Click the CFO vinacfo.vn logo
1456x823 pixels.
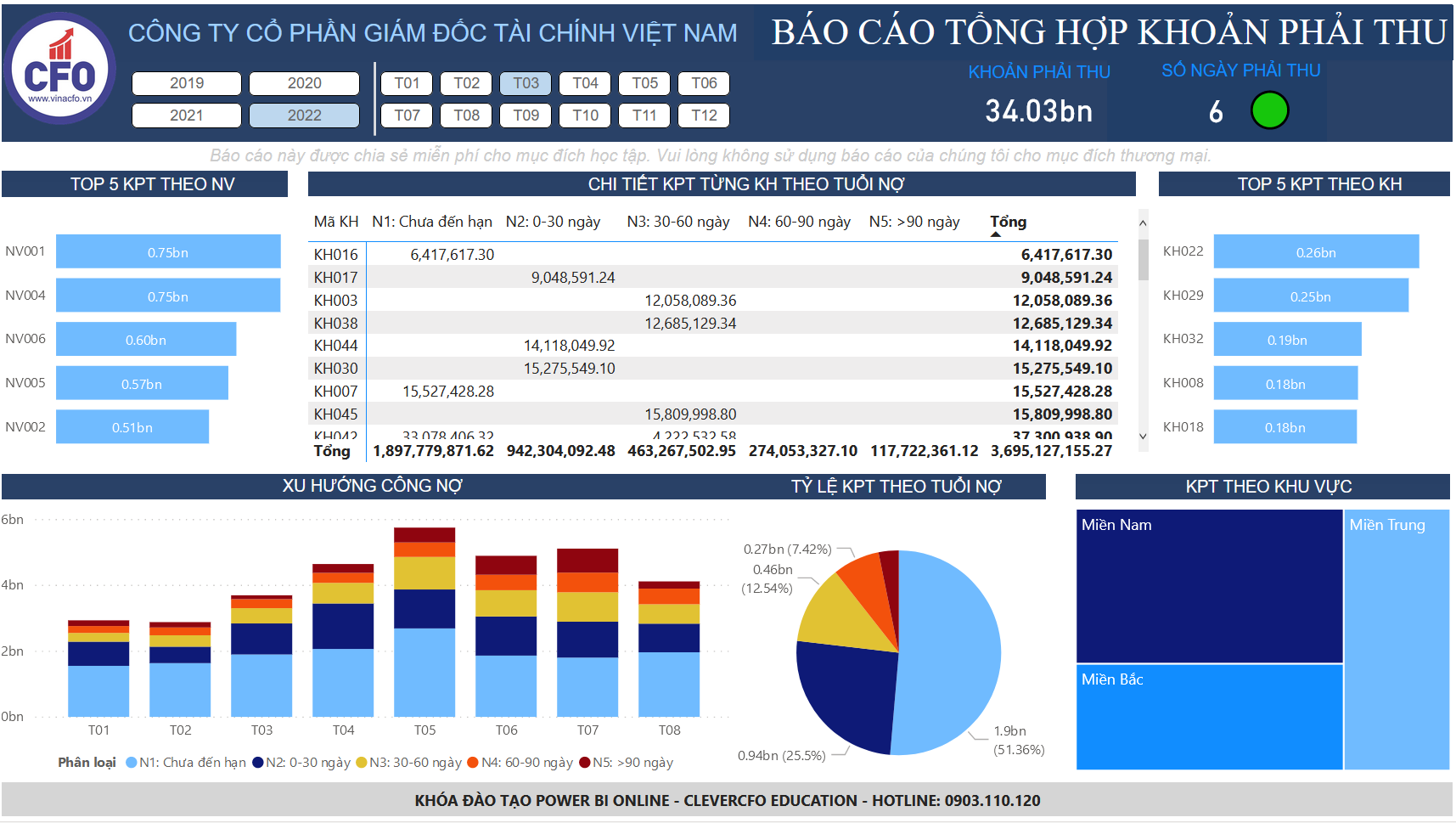(59, 69)
